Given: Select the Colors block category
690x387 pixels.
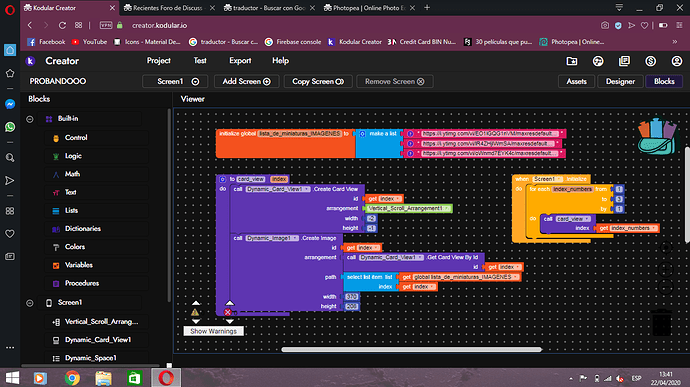Looking at the screenshot, I should click(x=75, y=247).
